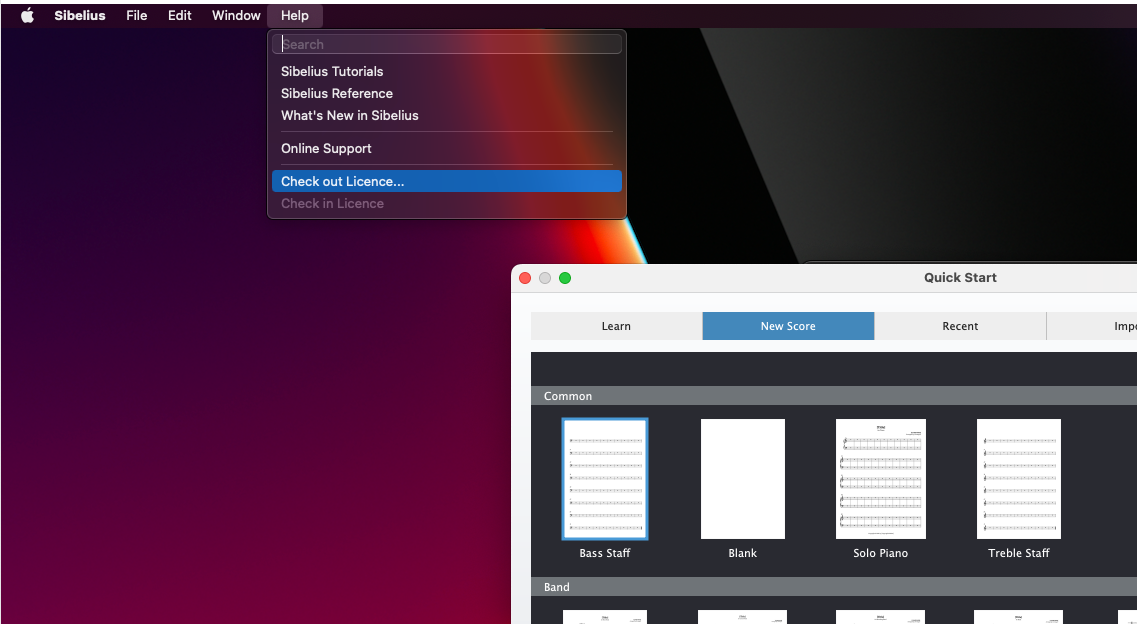The width and height of the screenshot is (1137, 624).
Task: Open the Window menu
Action: point(236,15)
